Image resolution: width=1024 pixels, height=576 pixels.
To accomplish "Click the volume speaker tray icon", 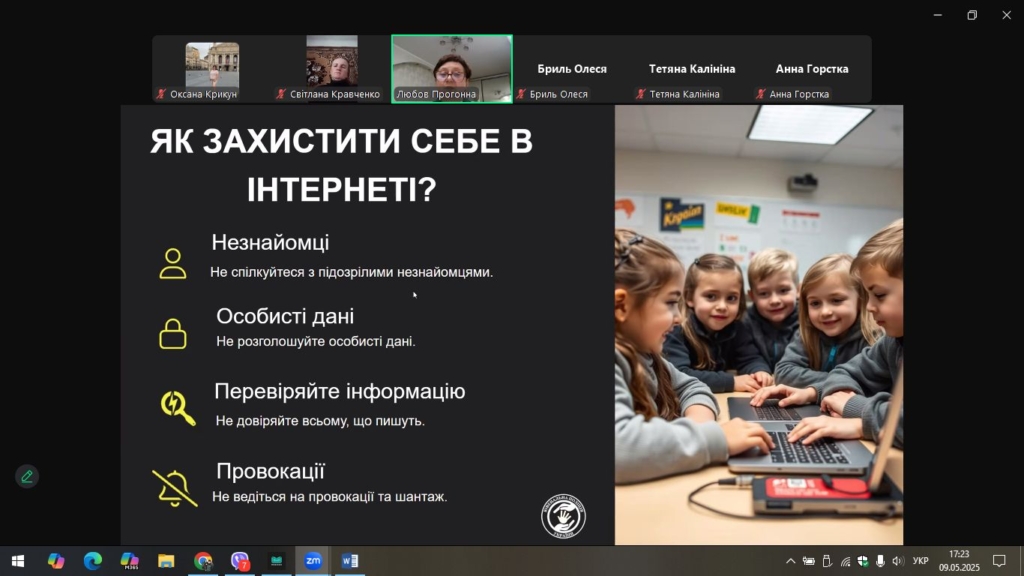I will tap(897, 561).
